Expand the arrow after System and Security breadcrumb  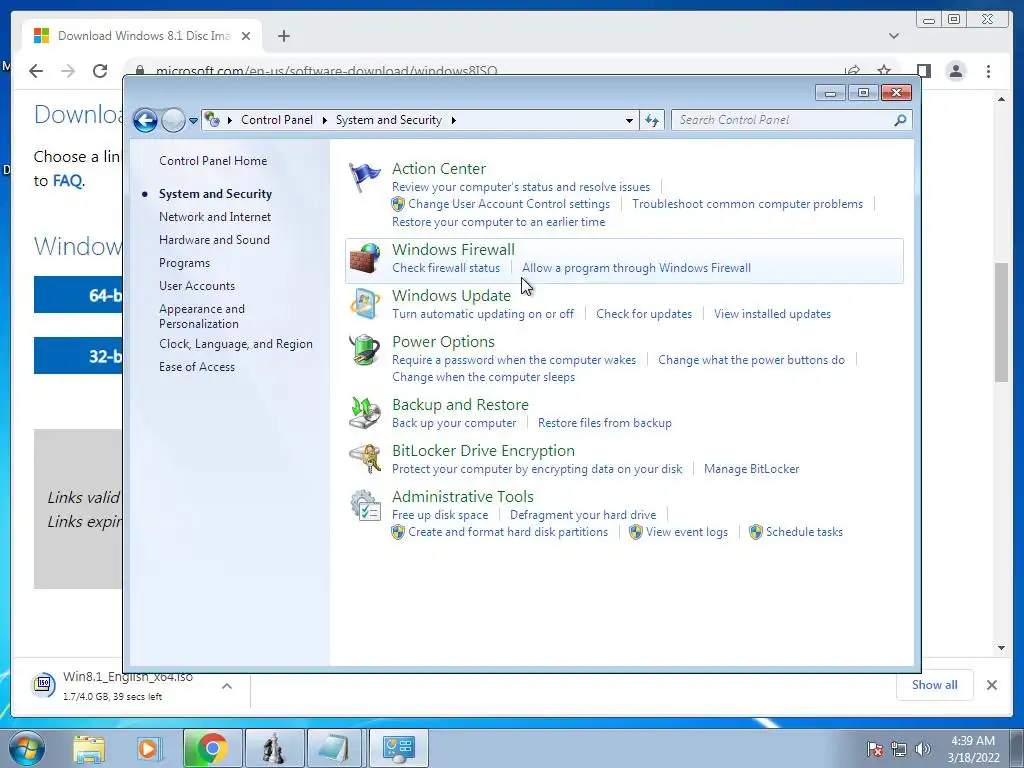[x=453, y=120]
